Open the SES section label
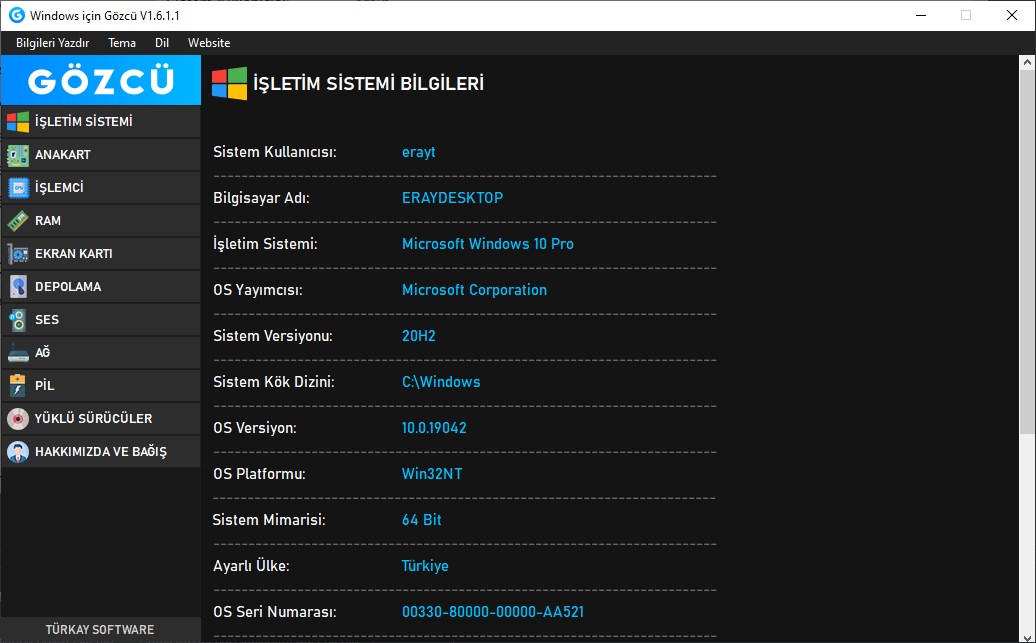 pos(47,320)
